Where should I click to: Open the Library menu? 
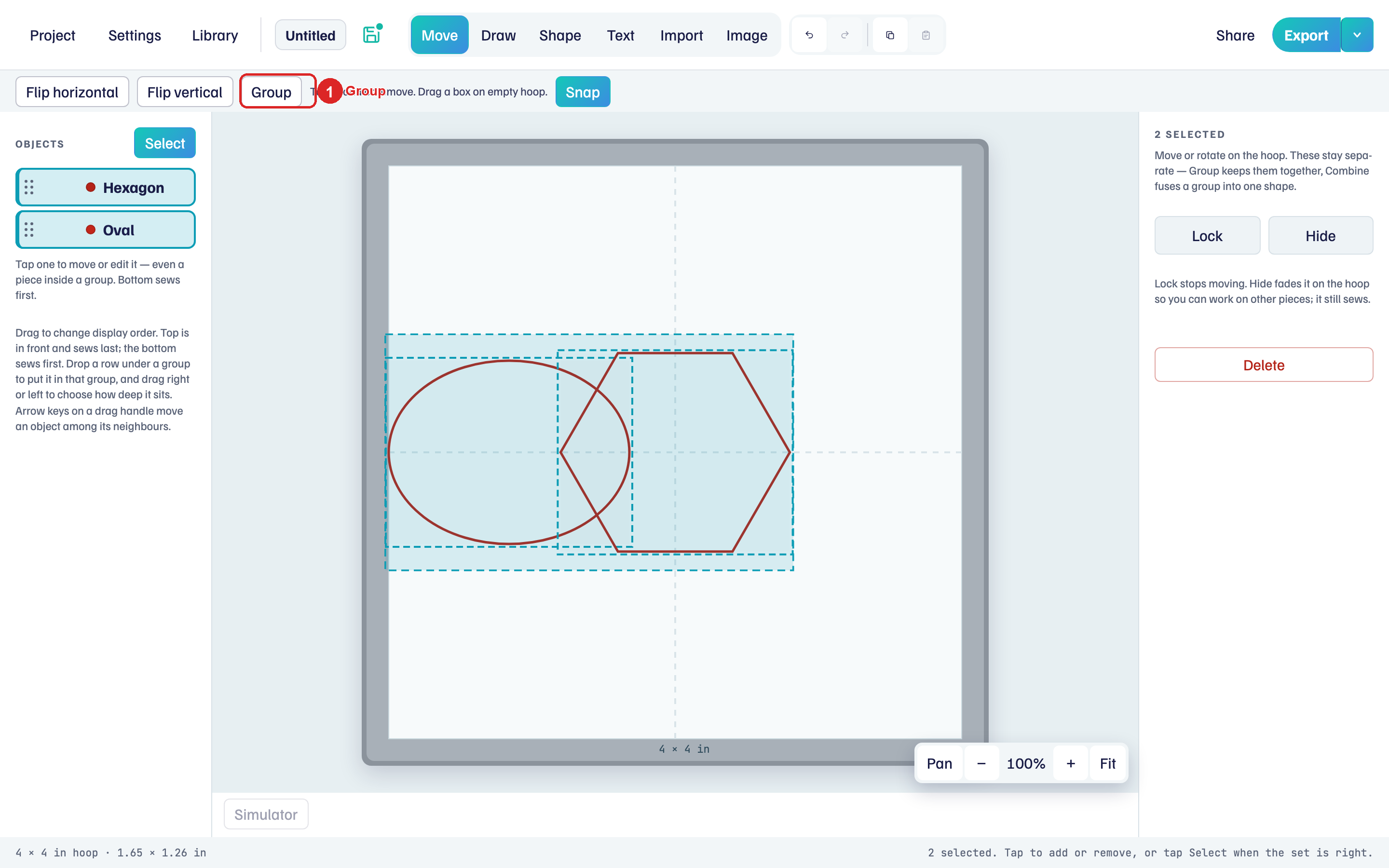(x=215, y=35)
